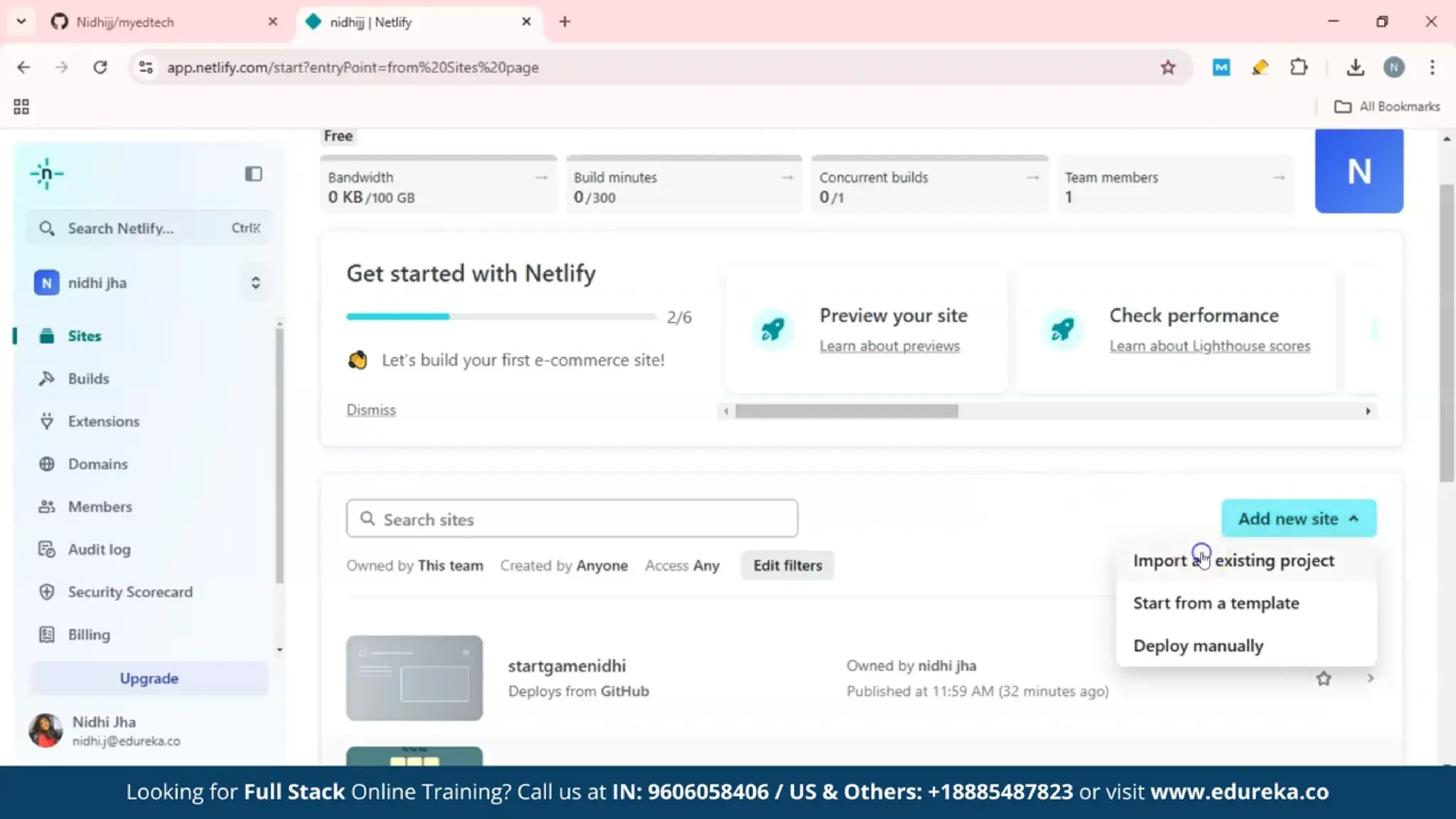Viewport: 1456px width, 819px height.
Task: Open Nidhi Jha user profile avatar
Action: [45, 730]
